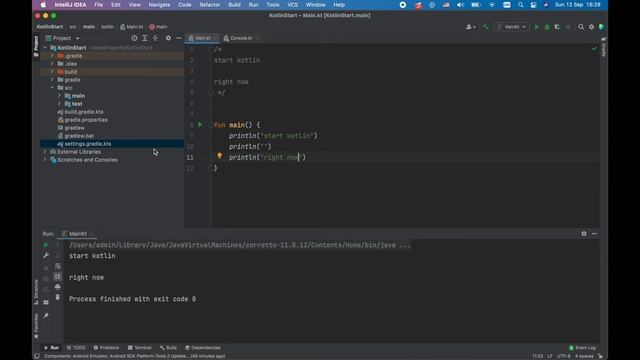
Task: Collapse the src folder
Action: point(52,87)
